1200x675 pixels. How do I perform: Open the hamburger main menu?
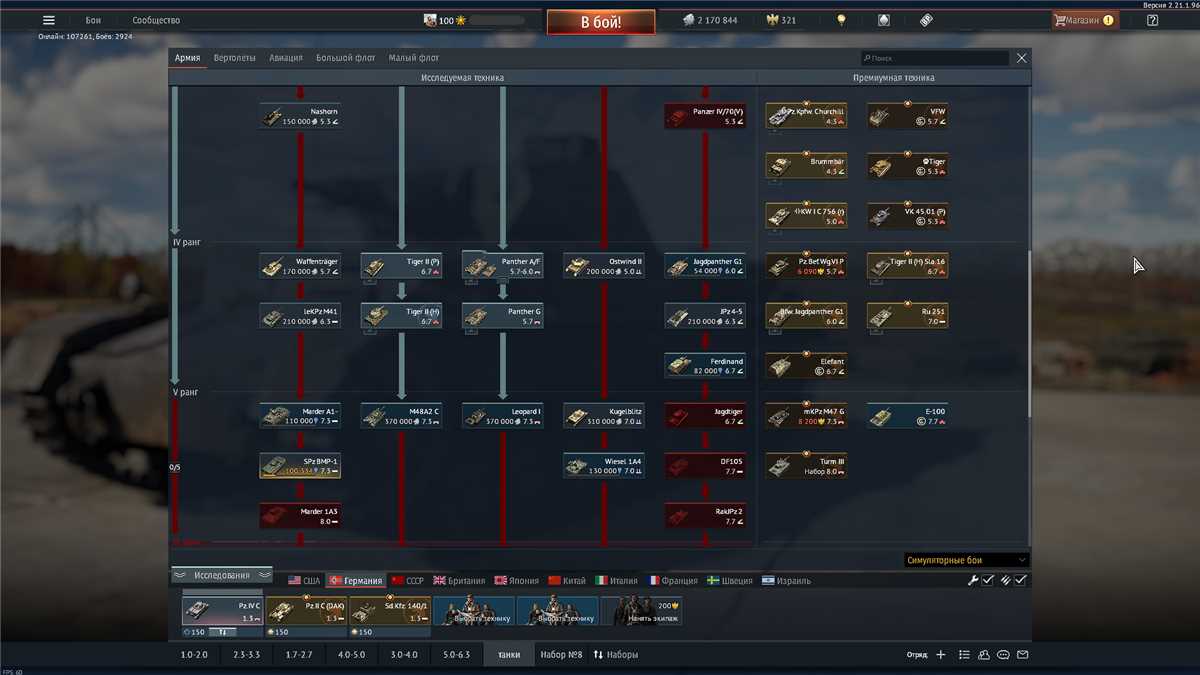coord(49,20)
